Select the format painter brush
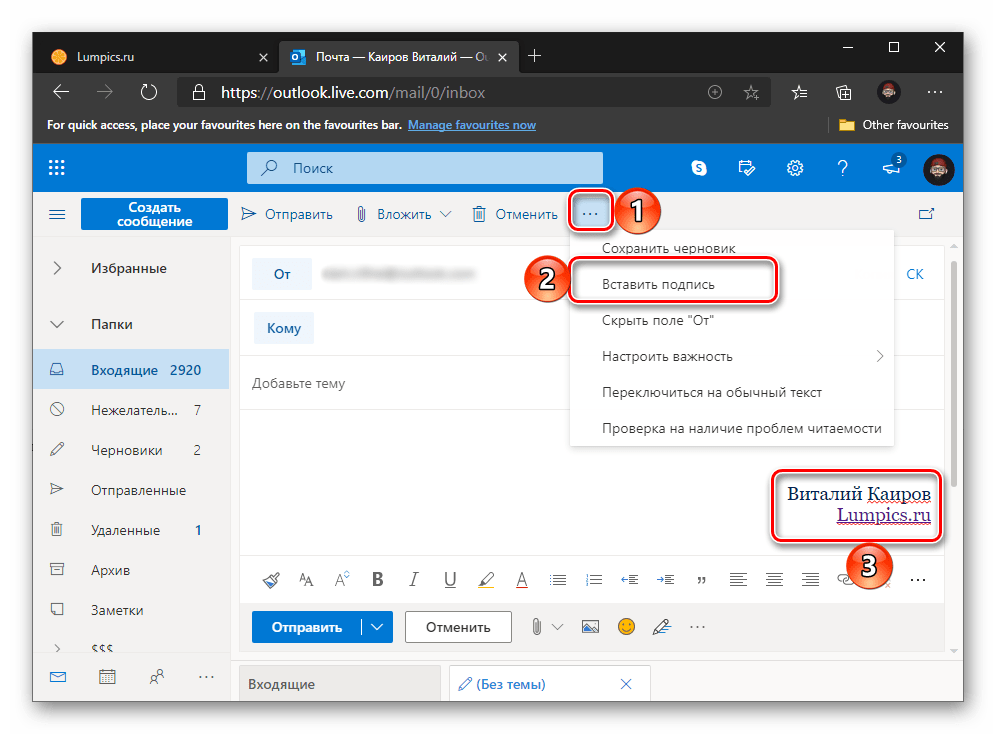Screen dimensions: 996x734 pyautogui.click(x=271, y=579)
